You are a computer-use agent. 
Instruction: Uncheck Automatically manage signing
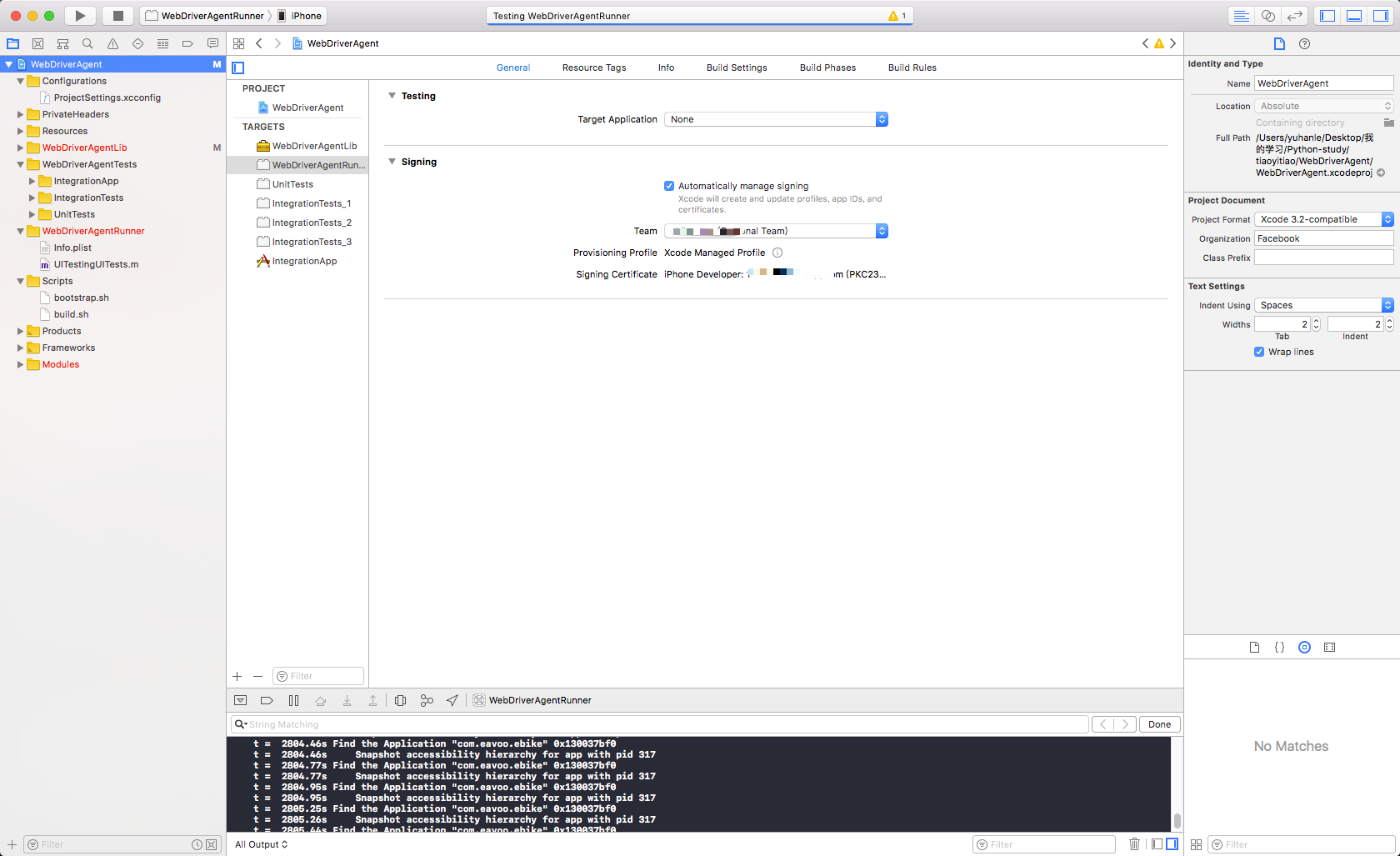click(x=669, y=186)
